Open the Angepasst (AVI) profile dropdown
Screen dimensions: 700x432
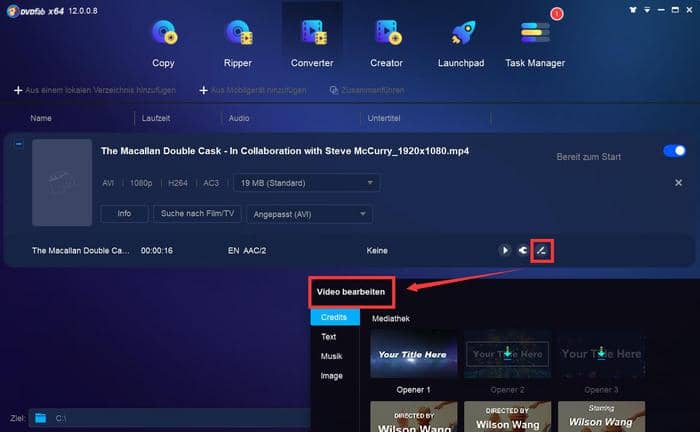coord(309,214)
